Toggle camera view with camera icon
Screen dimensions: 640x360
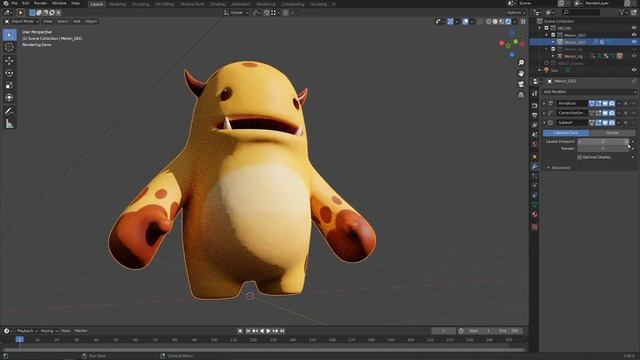[521, 84]
